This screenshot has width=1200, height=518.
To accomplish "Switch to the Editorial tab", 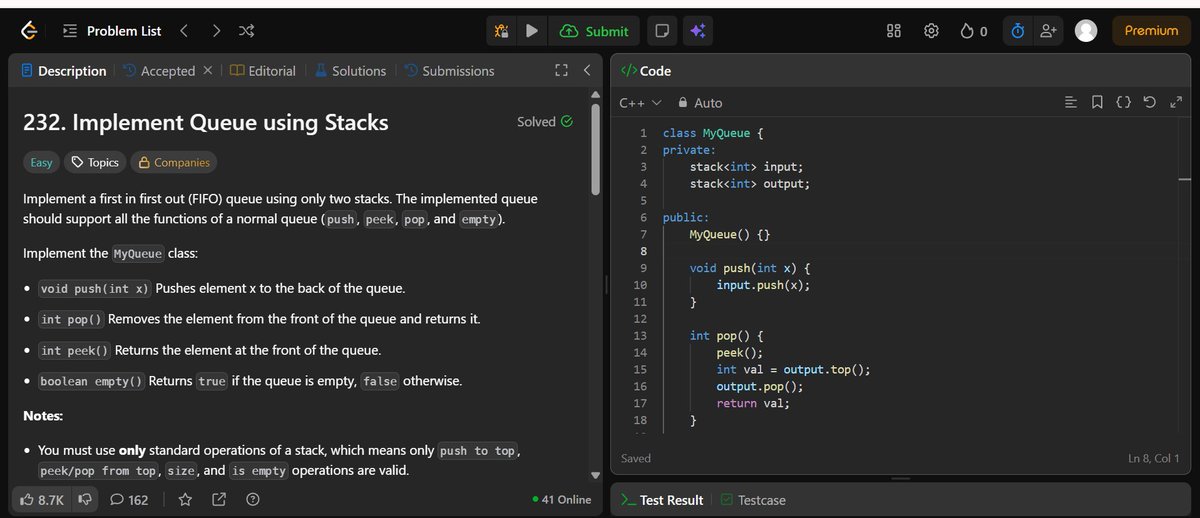I will click(x=263, y=71).
